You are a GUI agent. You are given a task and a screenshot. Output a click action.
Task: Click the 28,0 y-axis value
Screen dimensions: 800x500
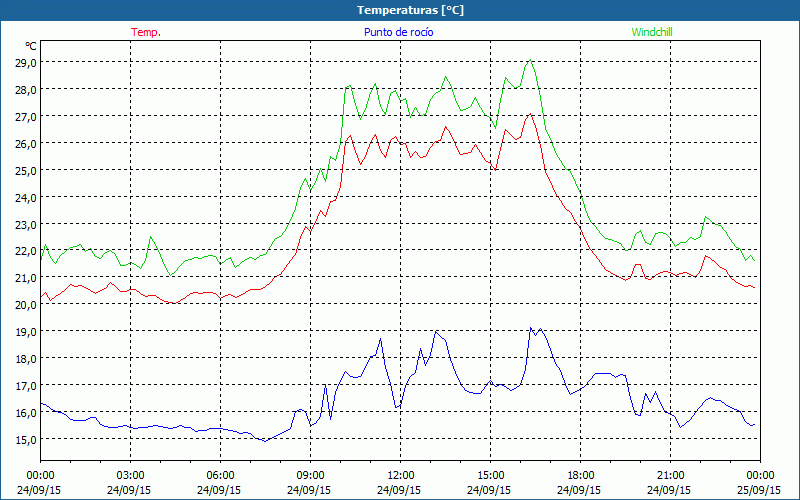click(26, 90)
